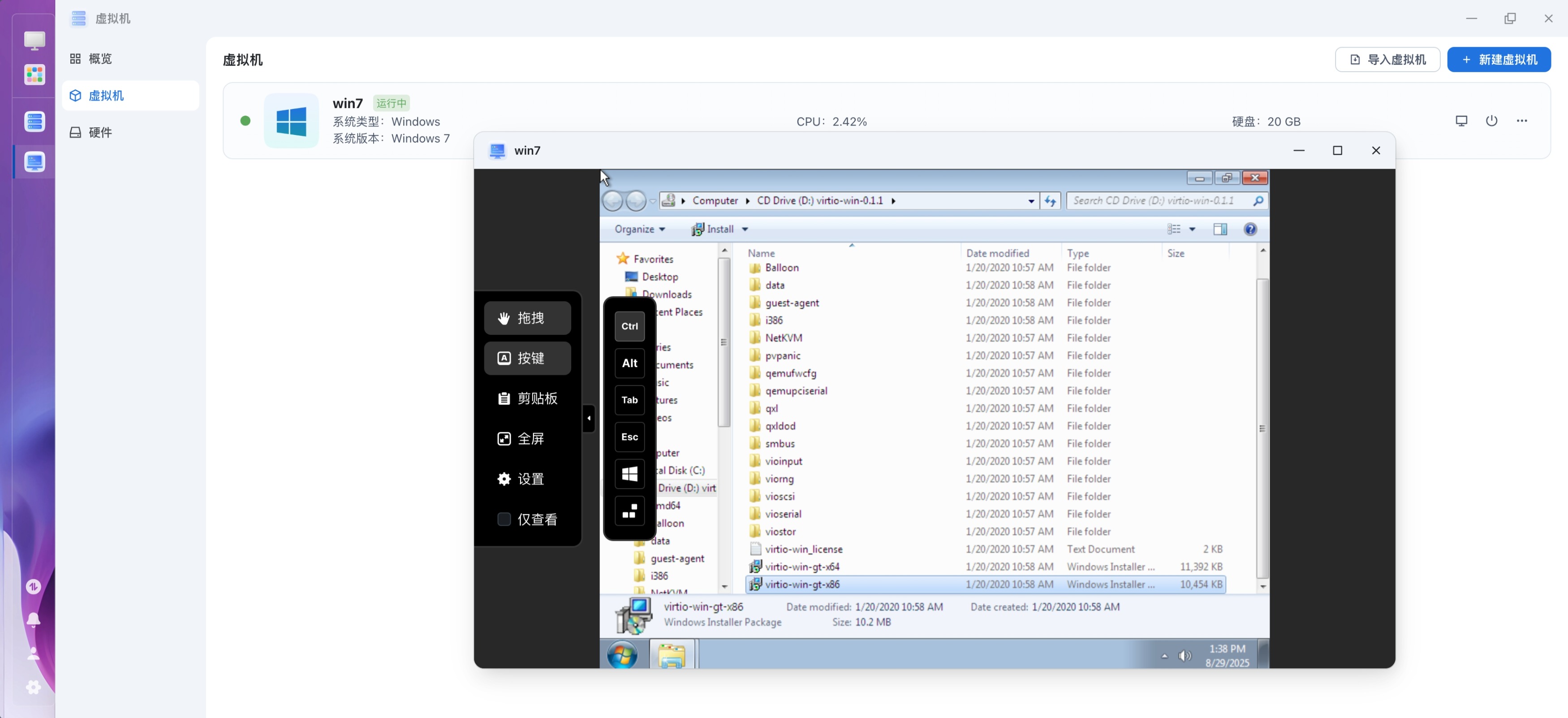Switch console to 全屏 fullscreen
The height and width of the screenshot is (718, 1568).
527,438
